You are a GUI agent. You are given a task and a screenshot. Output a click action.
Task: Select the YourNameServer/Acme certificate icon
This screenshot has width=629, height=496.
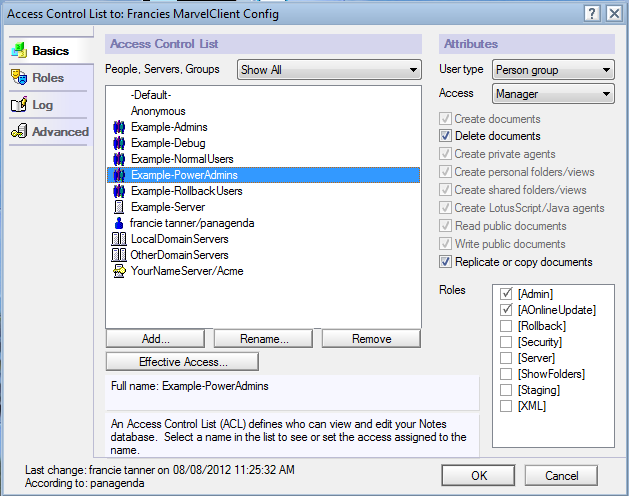click(x=119, y=271)
